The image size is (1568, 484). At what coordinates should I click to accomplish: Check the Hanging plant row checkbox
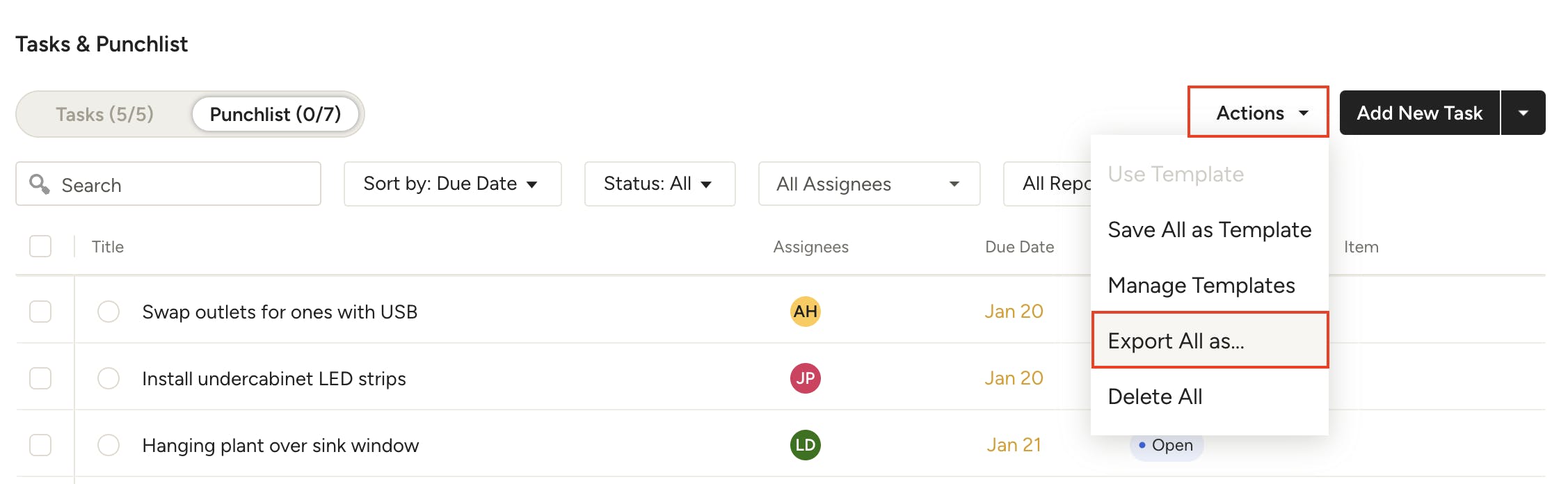[x=40, y=445]
